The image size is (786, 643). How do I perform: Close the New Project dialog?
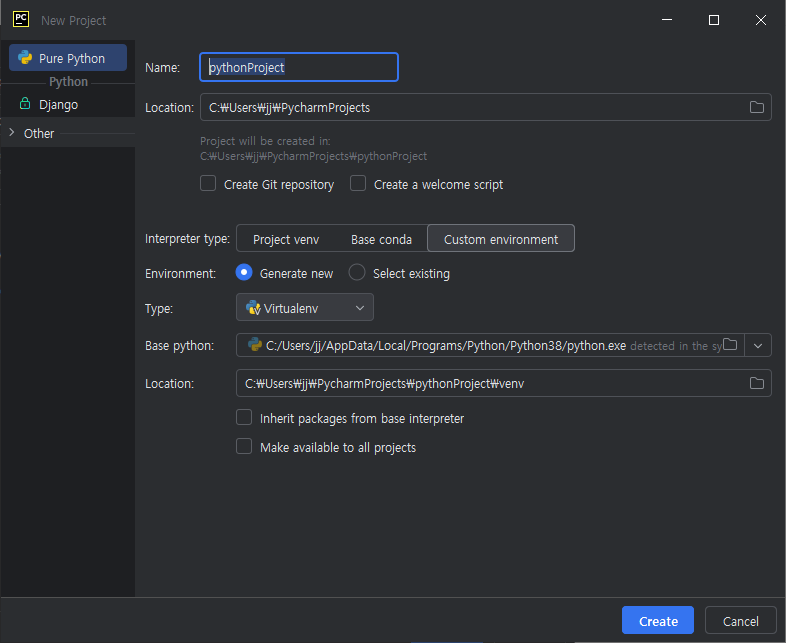[760, 20]
